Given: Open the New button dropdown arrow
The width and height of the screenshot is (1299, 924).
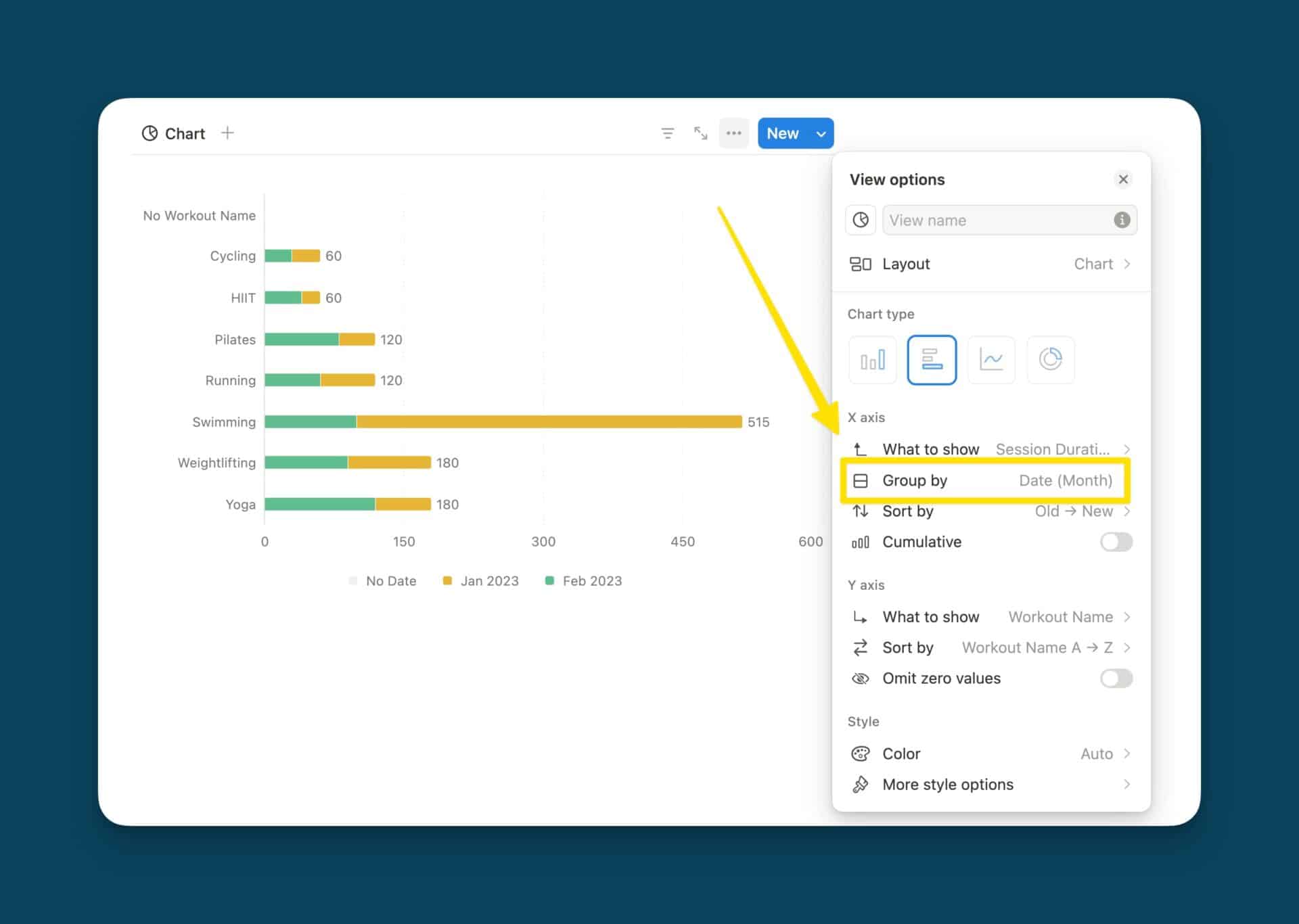Looking at the screenshot, I should (x=821, y=134).
